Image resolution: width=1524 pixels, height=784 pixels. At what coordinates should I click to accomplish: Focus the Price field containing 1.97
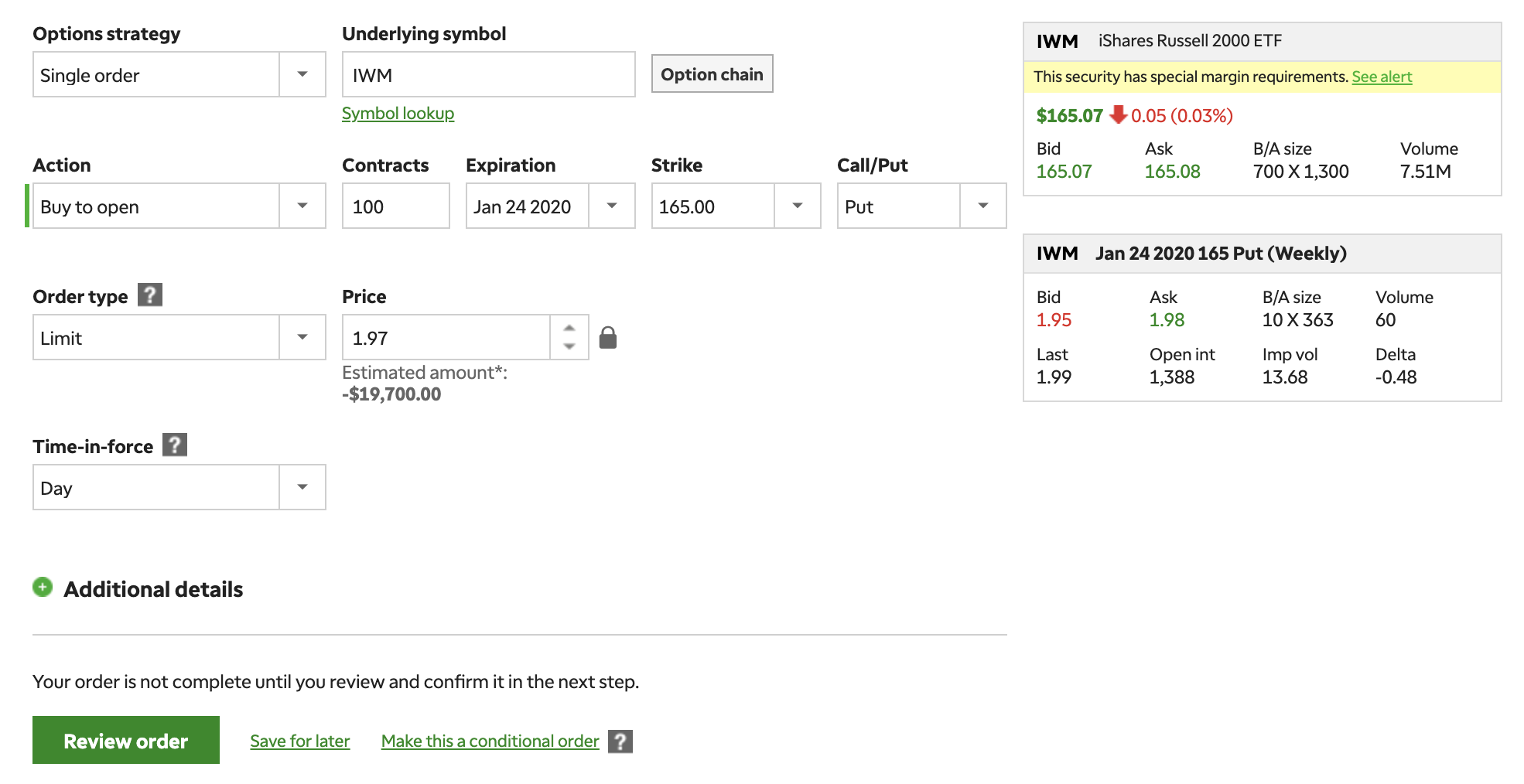(446, 338)
